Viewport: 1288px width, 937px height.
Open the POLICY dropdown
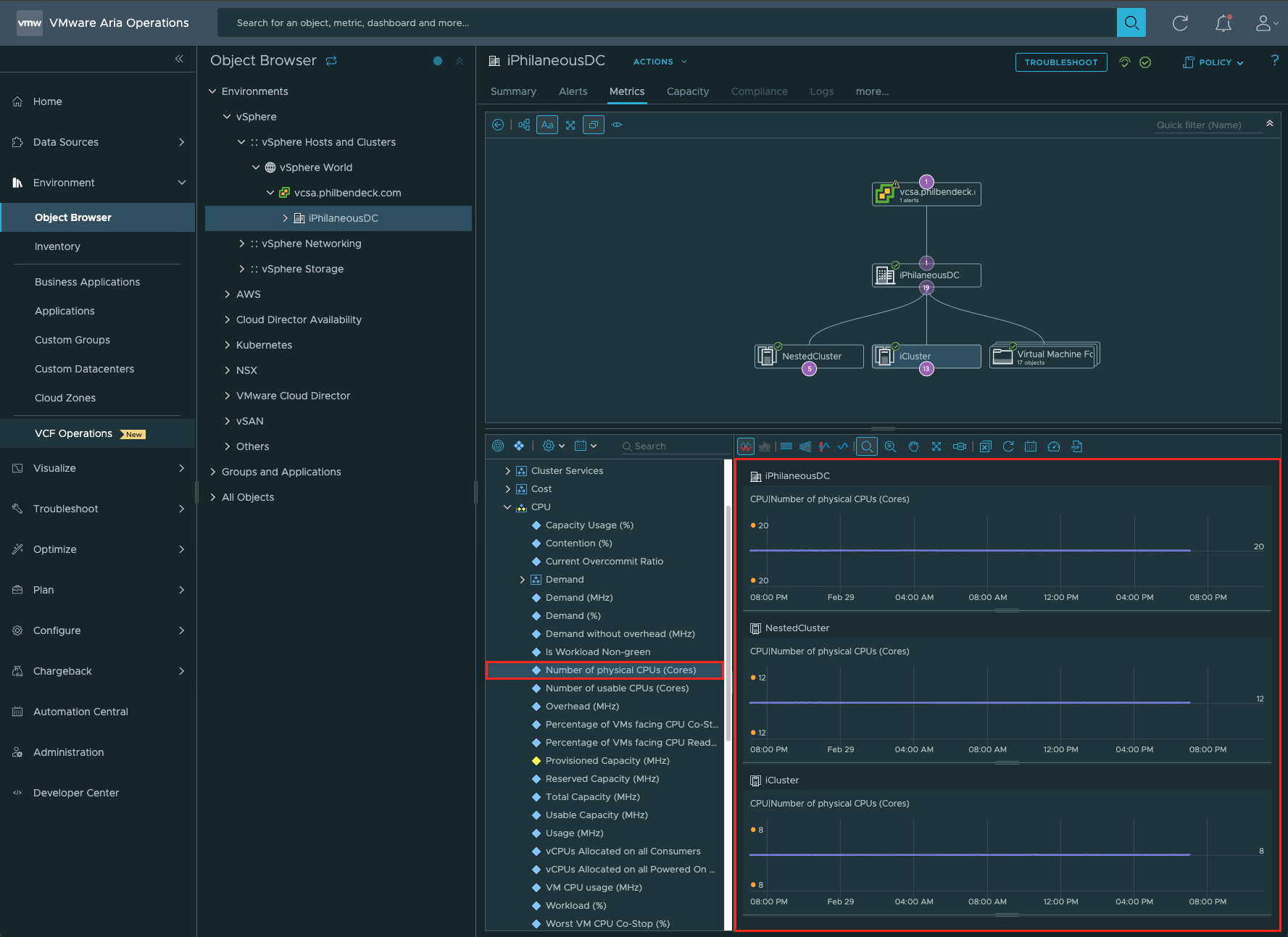pos(1213,62)
